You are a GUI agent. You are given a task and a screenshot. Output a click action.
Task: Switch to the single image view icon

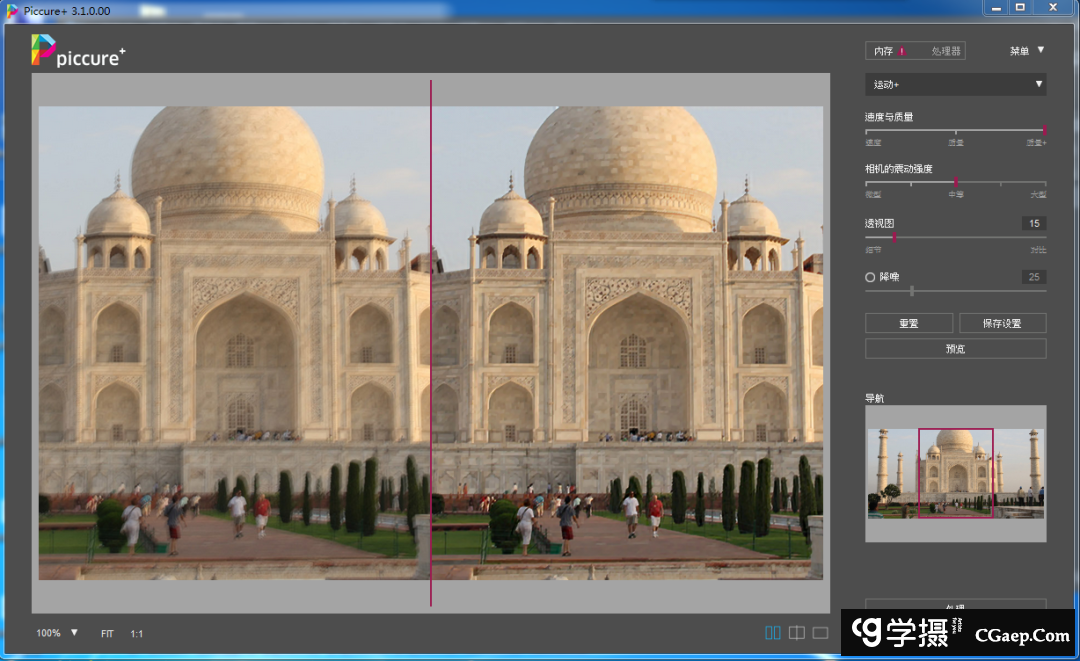coord(821,632)
